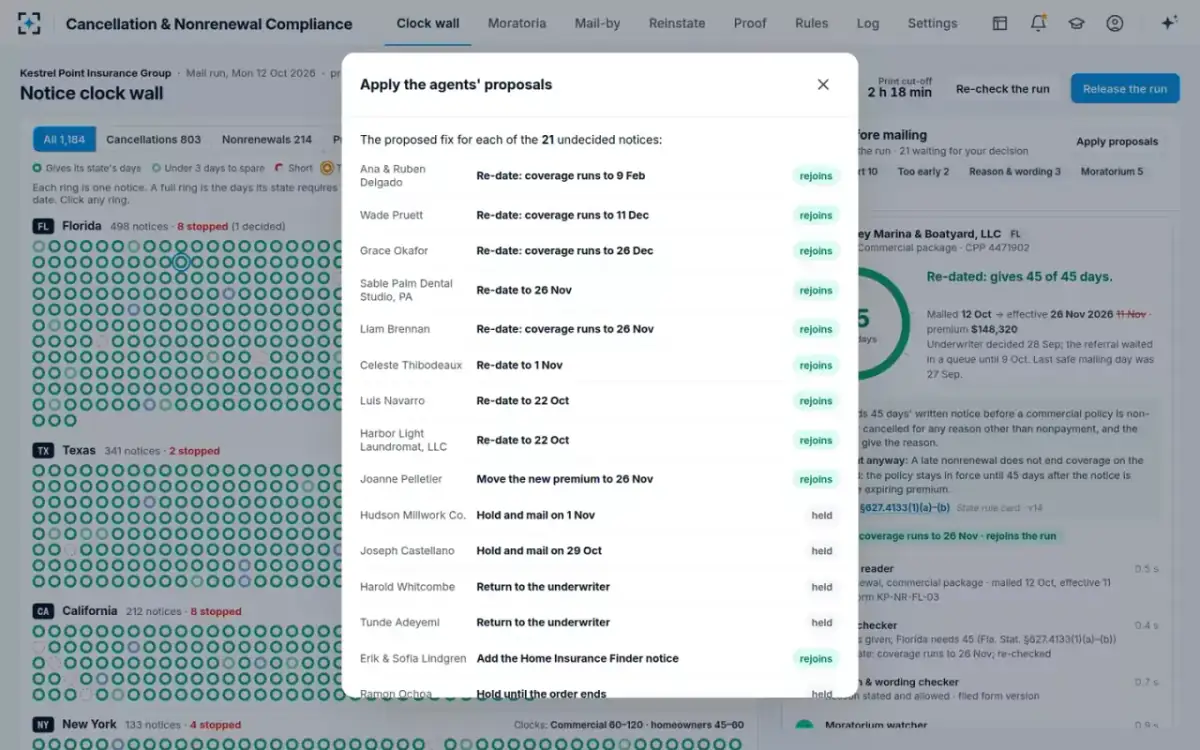Open the Settings tab

(932, 23)
